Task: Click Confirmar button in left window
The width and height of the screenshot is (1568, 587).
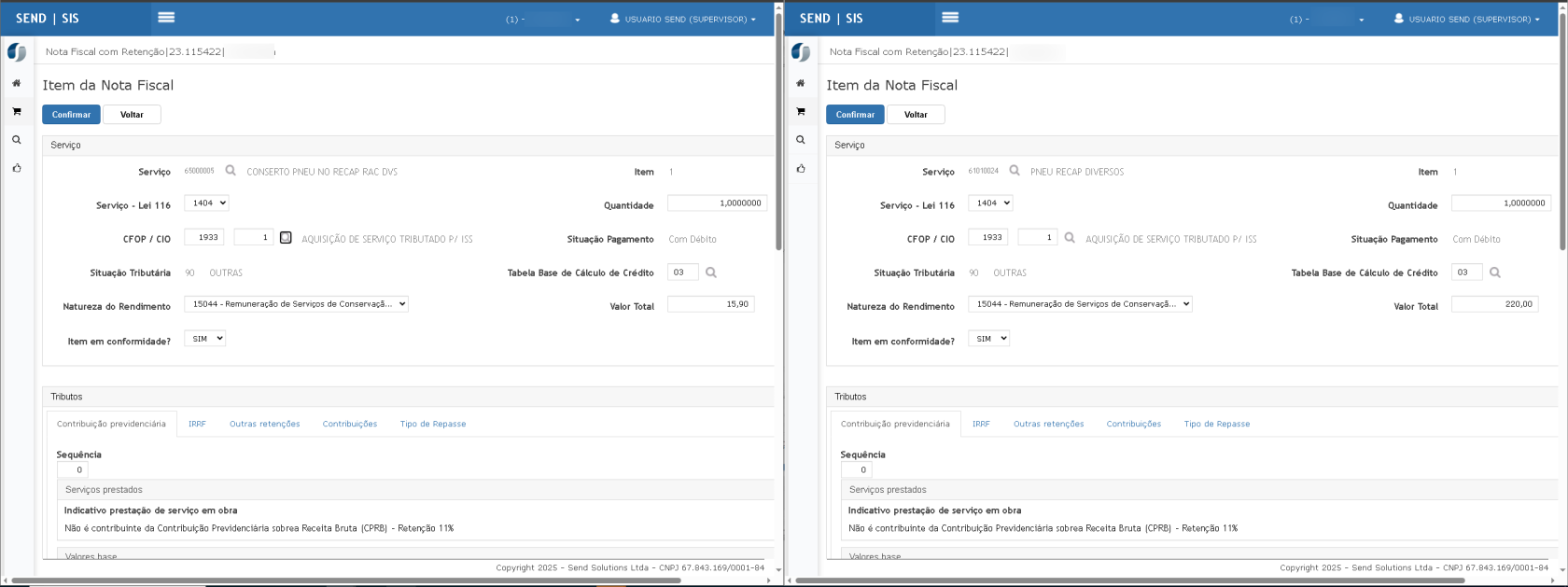Action: pyautogui.click(x=71, y=114)
